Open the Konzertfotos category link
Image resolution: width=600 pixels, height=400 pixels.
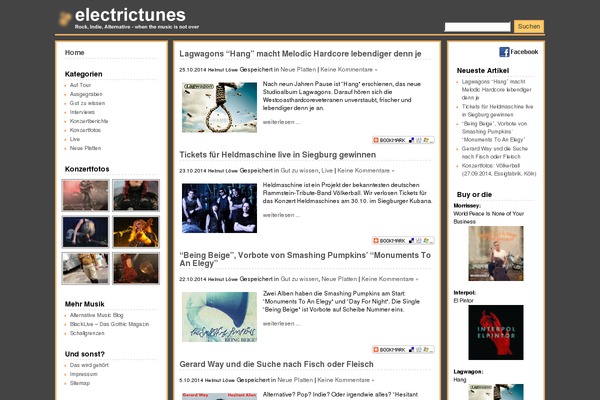coord(85,130)
